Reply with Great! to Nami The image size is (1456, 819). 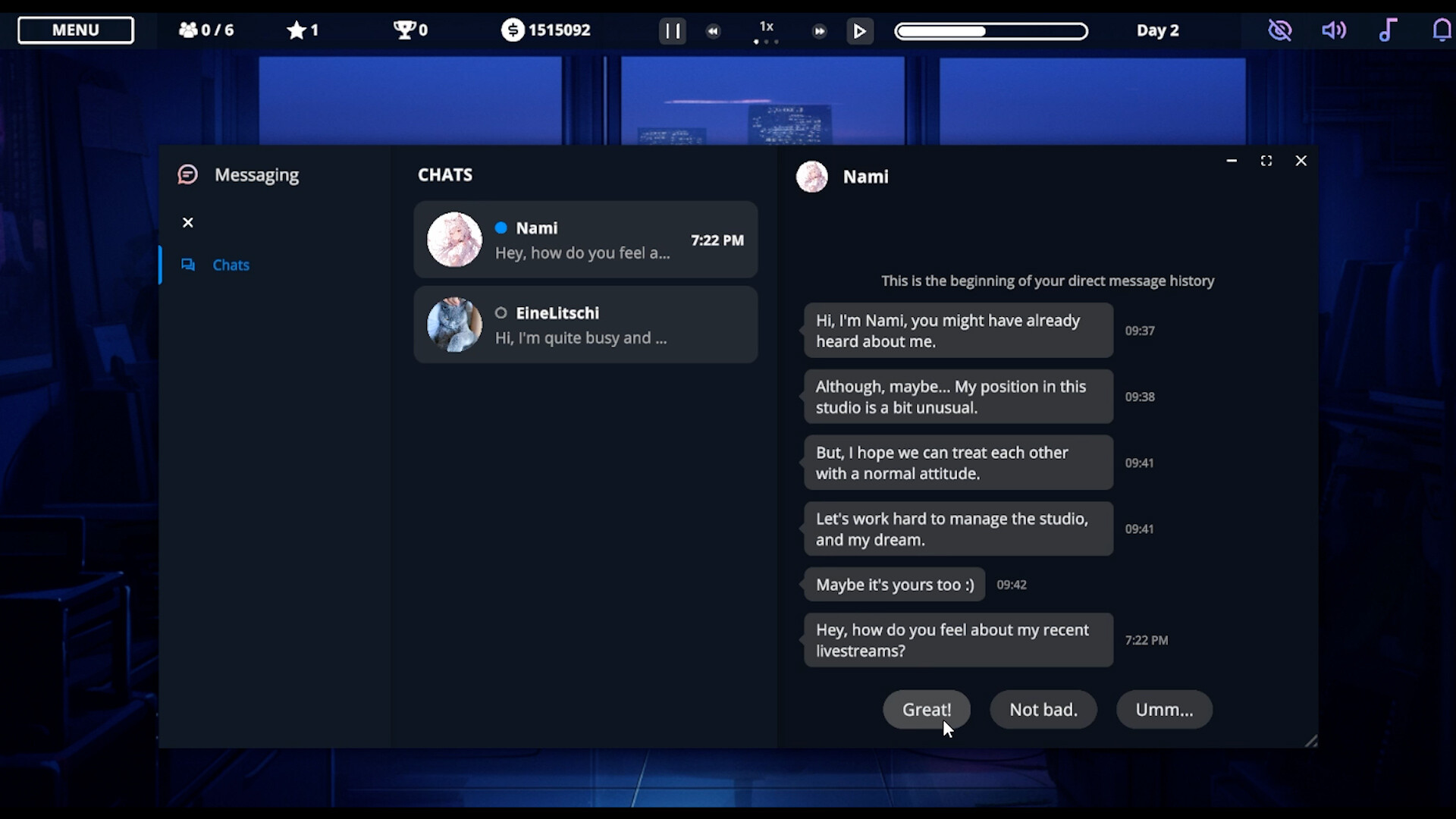click(x=926, y=709)
